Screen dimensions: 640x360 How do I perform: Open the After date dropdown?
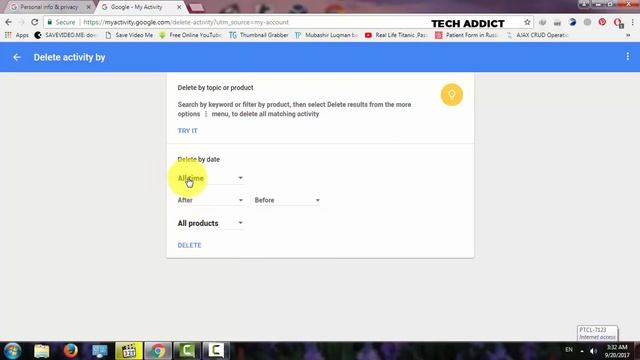210,200
